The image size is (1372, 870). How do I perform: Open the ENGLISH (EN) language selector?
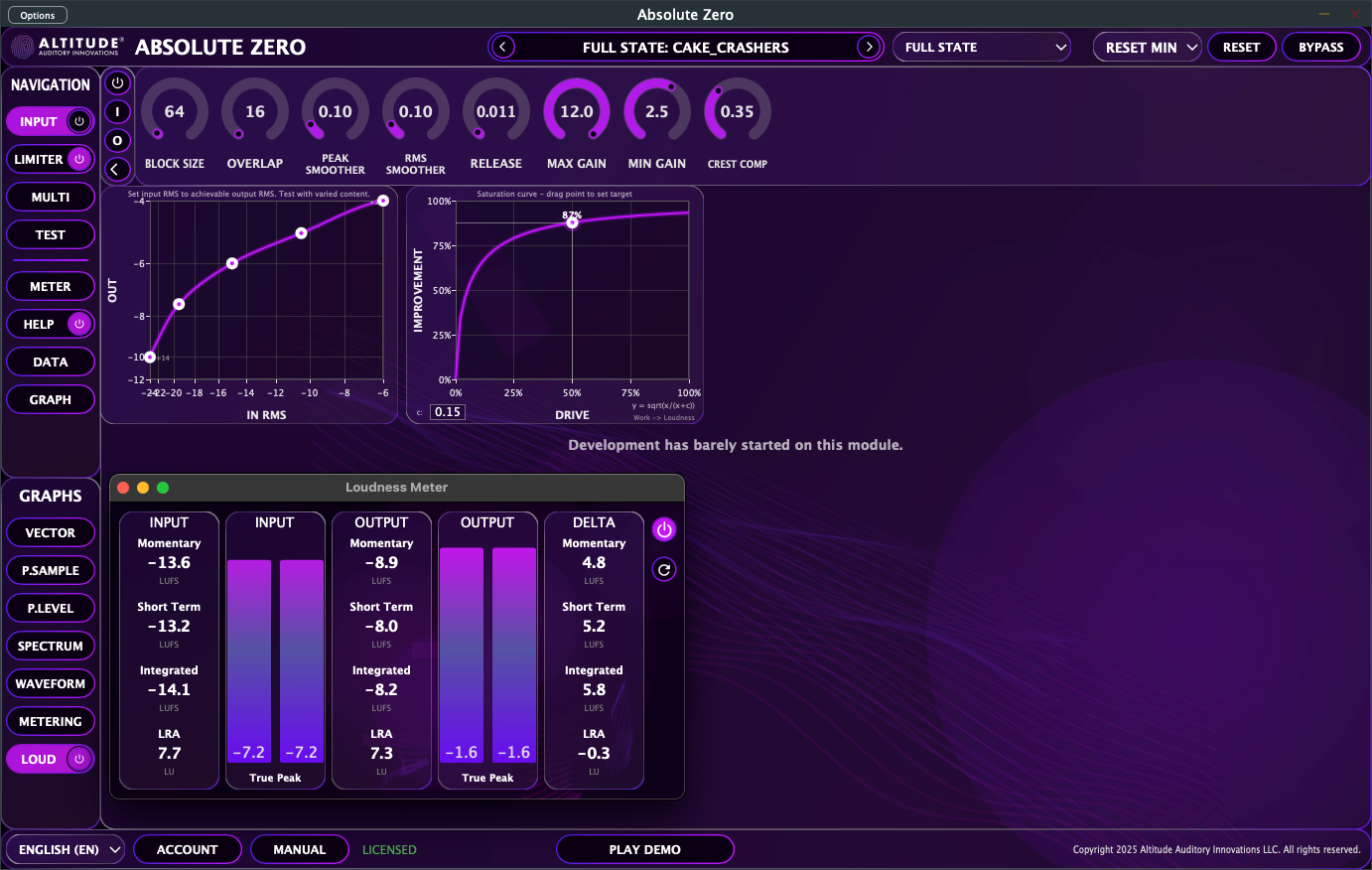[x=65, y=849]
